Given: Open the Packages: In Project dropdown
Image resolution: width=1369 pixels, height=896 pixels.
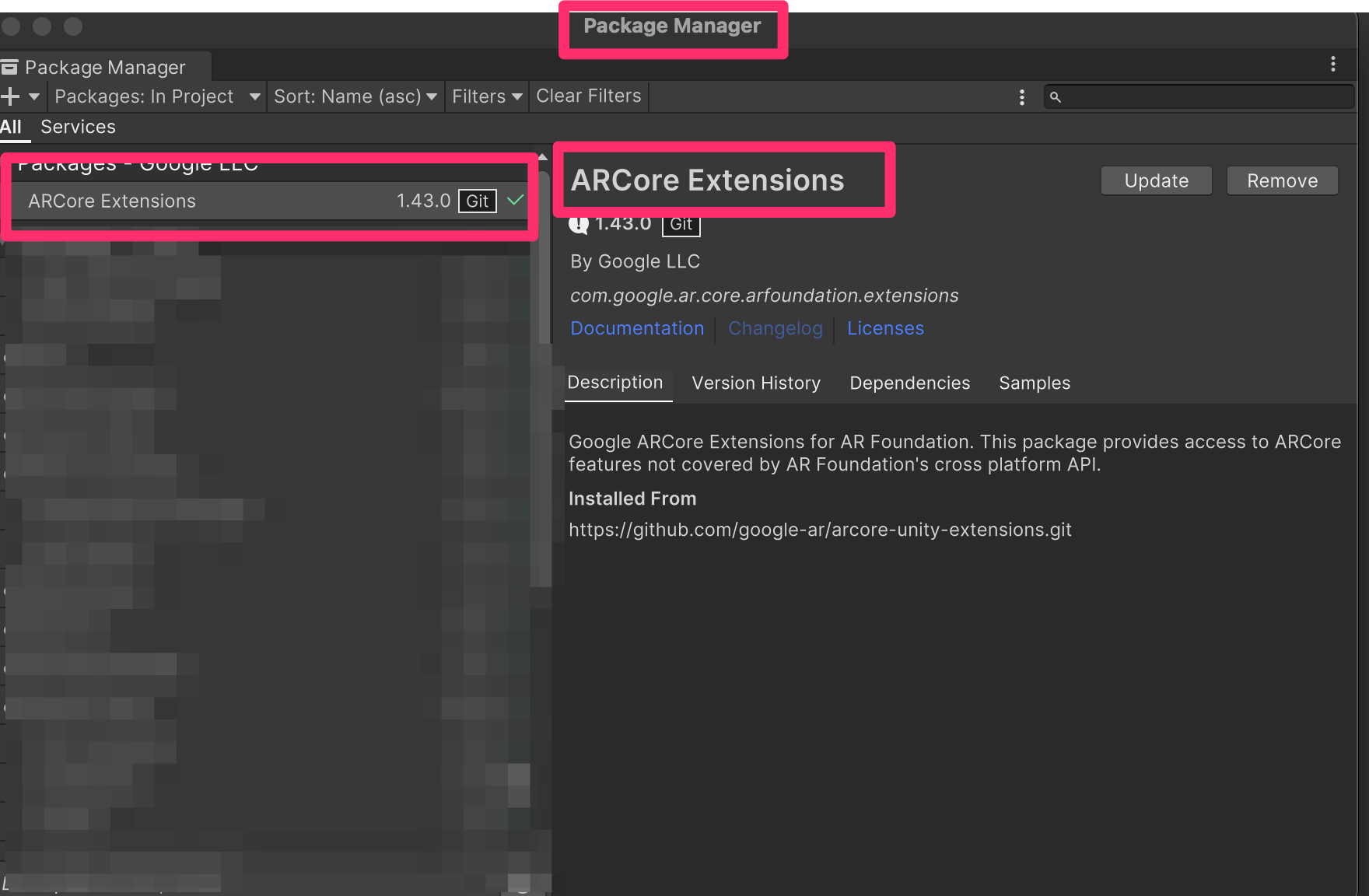Looking at the screenshot, I should 156,96.
